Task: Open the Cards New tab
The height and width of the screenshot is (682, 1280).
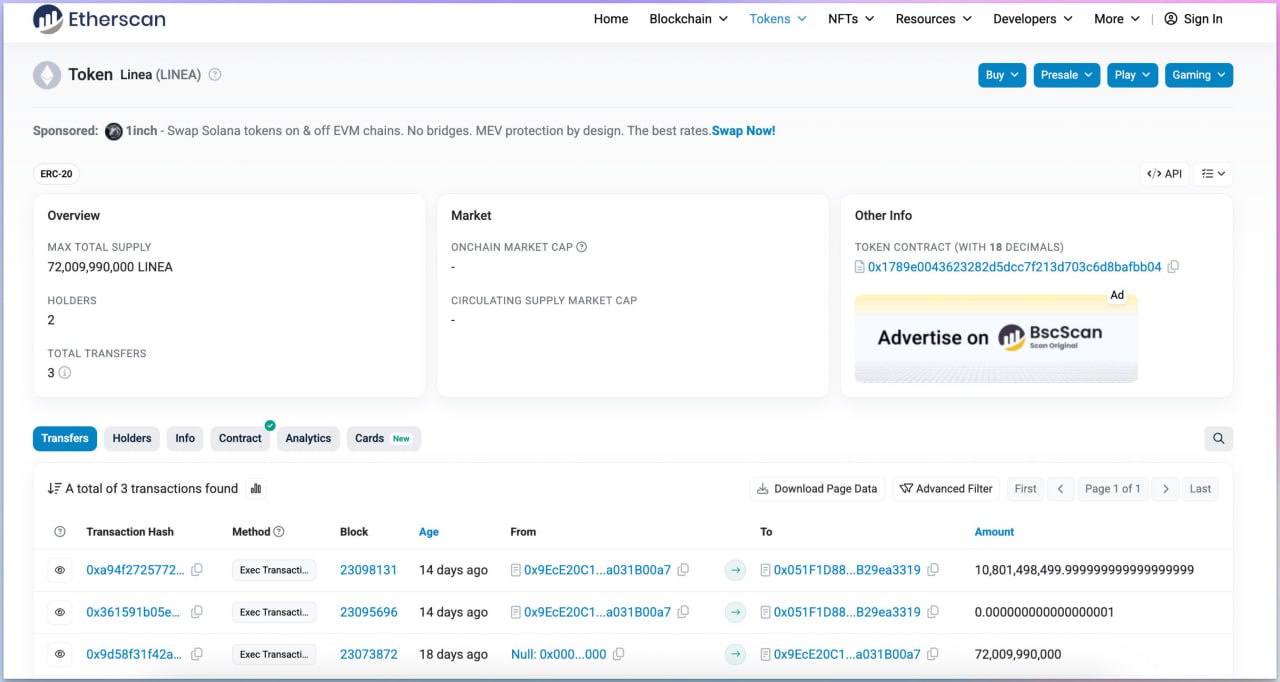Action: (383, 438)
